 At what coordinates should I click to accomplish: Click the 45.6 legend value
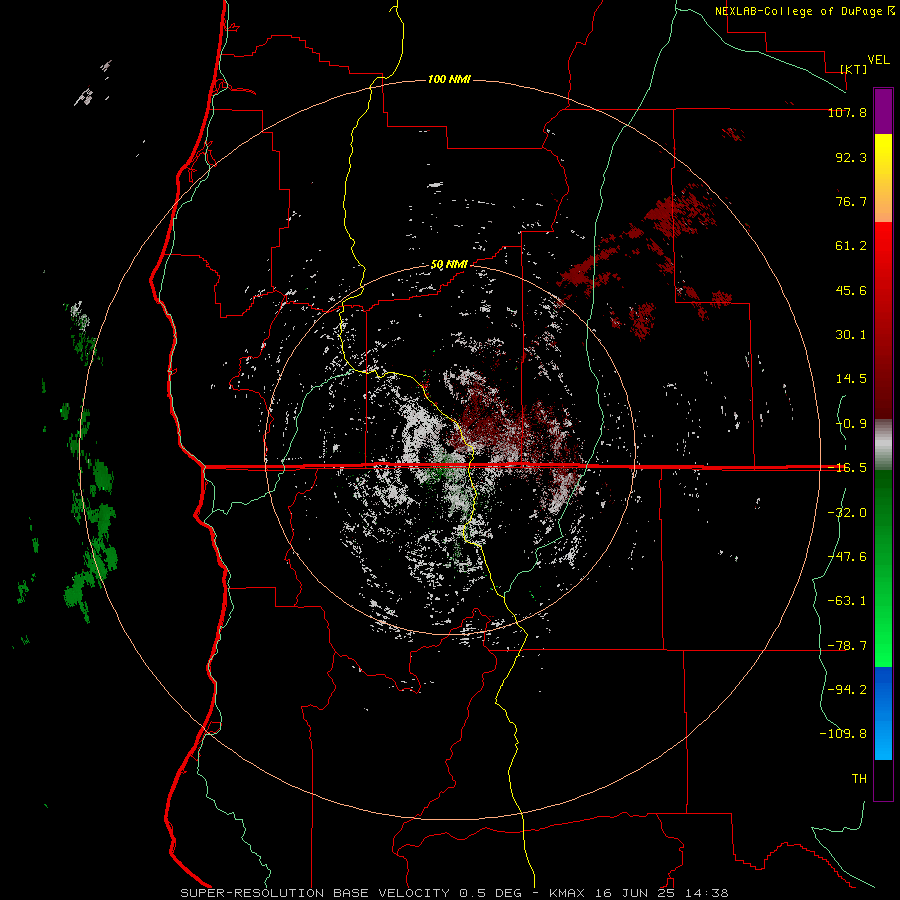tap(851, 290)
